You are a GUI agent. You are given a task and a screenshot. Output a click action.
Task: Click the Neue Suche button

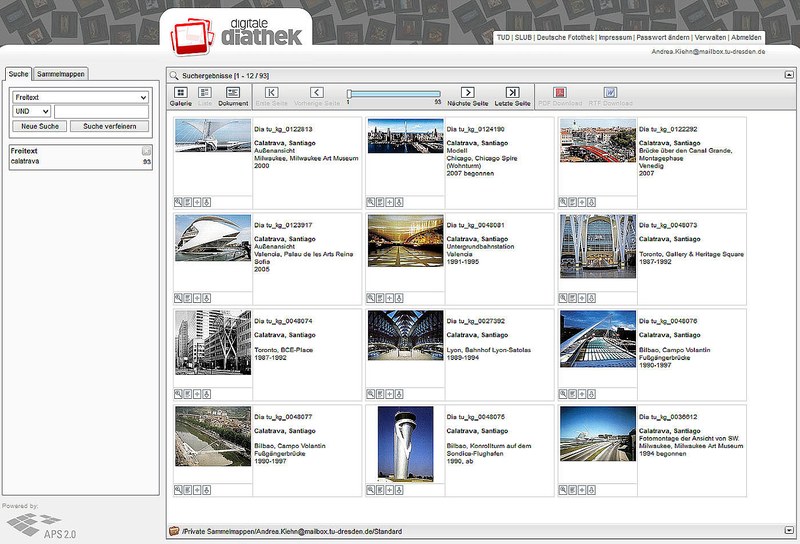tap(41, 126)
